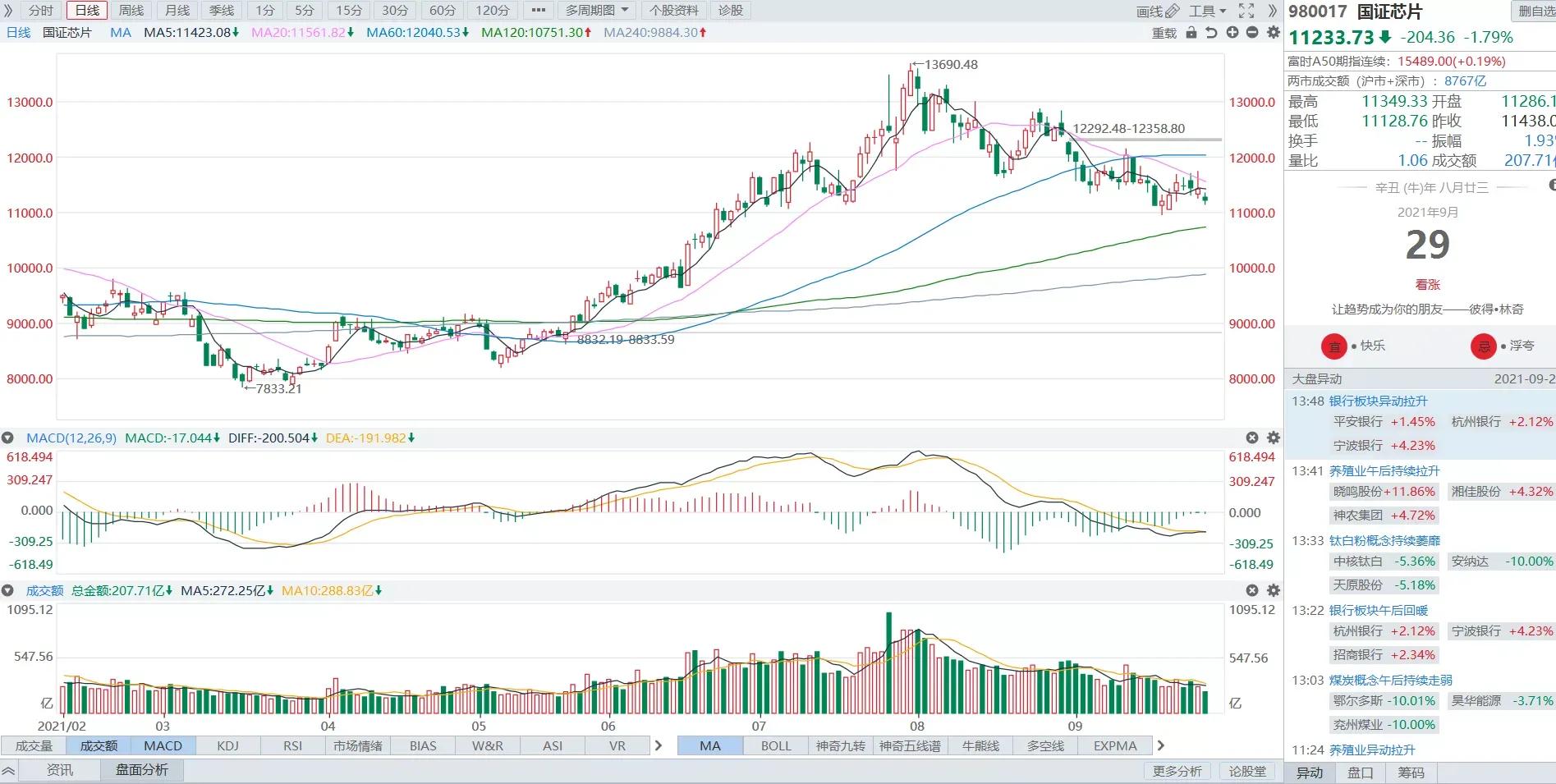Viewport: 1556px width, 784px height.
Task: Open the 多周期图 dropdown
Action: pos(597,11)
